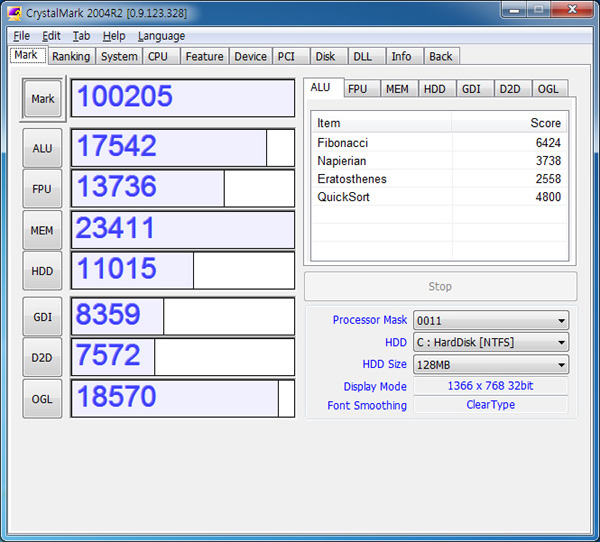Run the ALU benchmark button
Viewport: 600px width, 542px height.
point(42,148)
